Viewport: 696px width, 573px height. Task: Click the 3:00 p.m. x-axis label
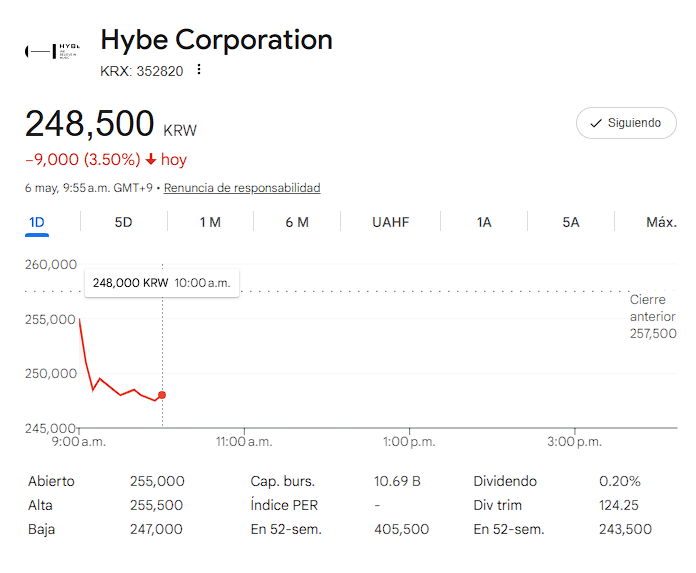coord(574,442)
